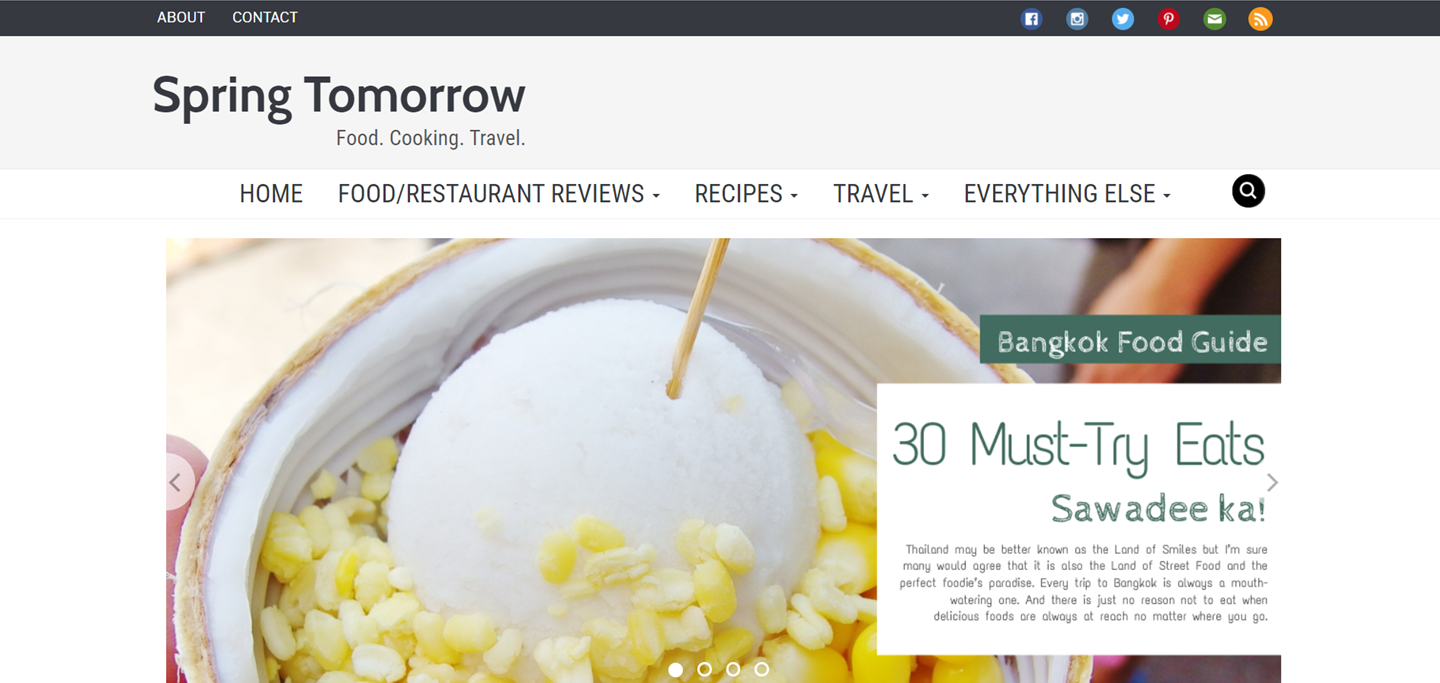Jump to the fourth slide dot
Viewport: 1440px width, 683px height.
point(762,669)
